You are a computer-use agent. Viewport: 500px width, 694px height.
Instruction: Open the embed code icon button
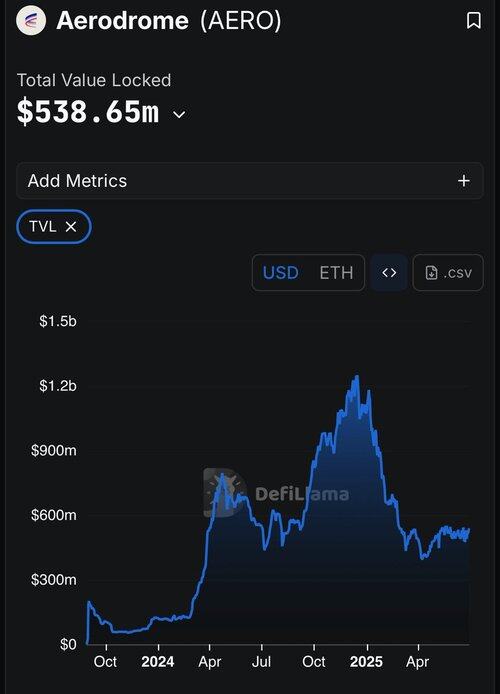pyautogui.click(x=389, y=273)
